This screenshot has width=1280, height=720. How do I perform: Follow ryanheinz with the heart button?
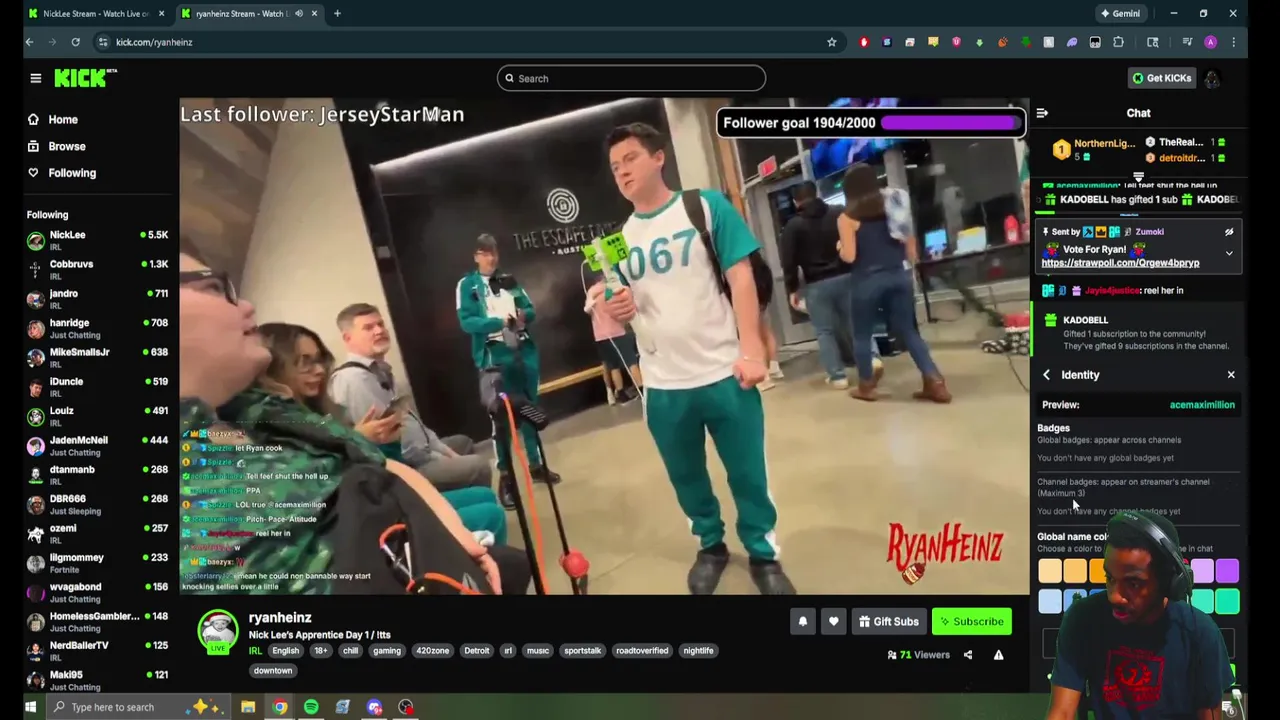tap(833, 622)
